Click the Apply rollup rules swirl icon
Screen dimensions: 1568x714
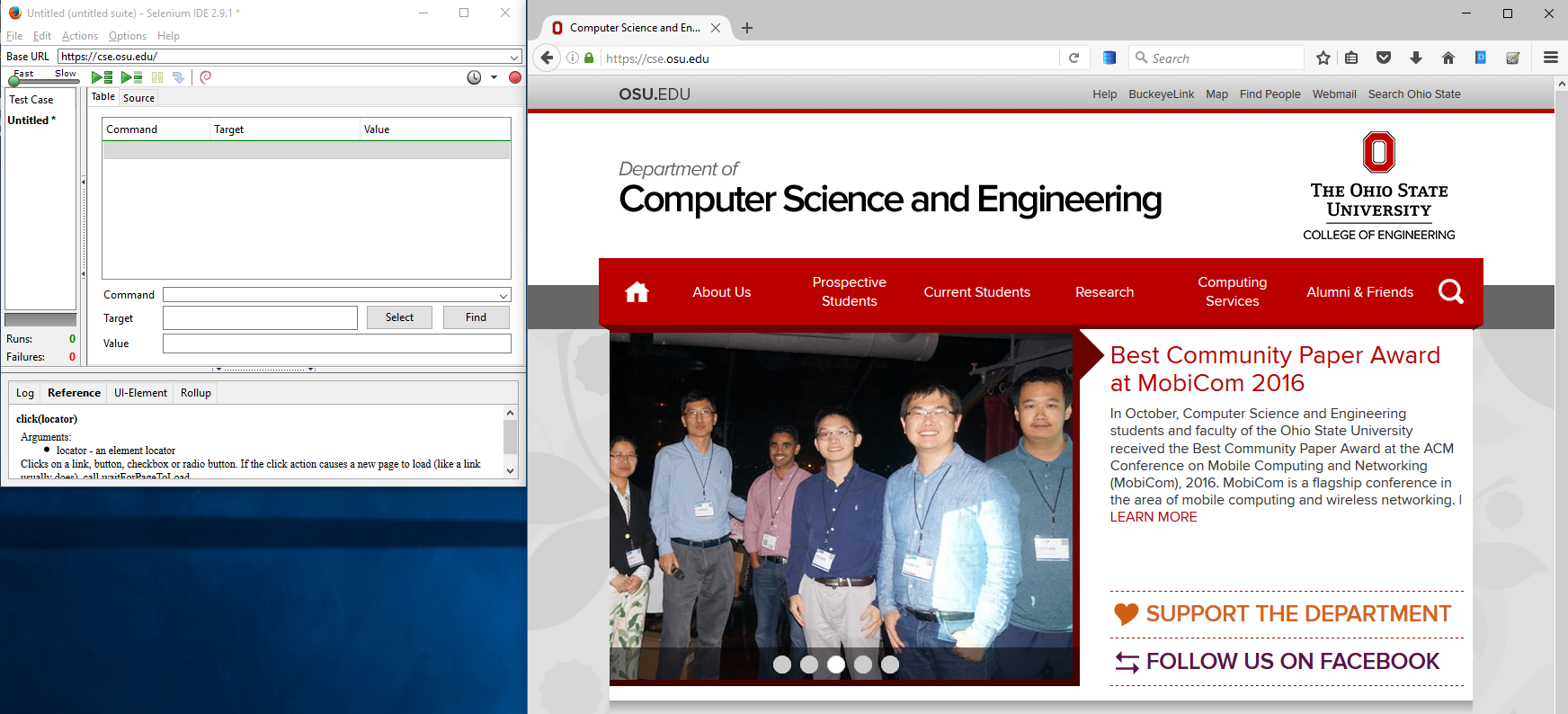tap(206, 77)
